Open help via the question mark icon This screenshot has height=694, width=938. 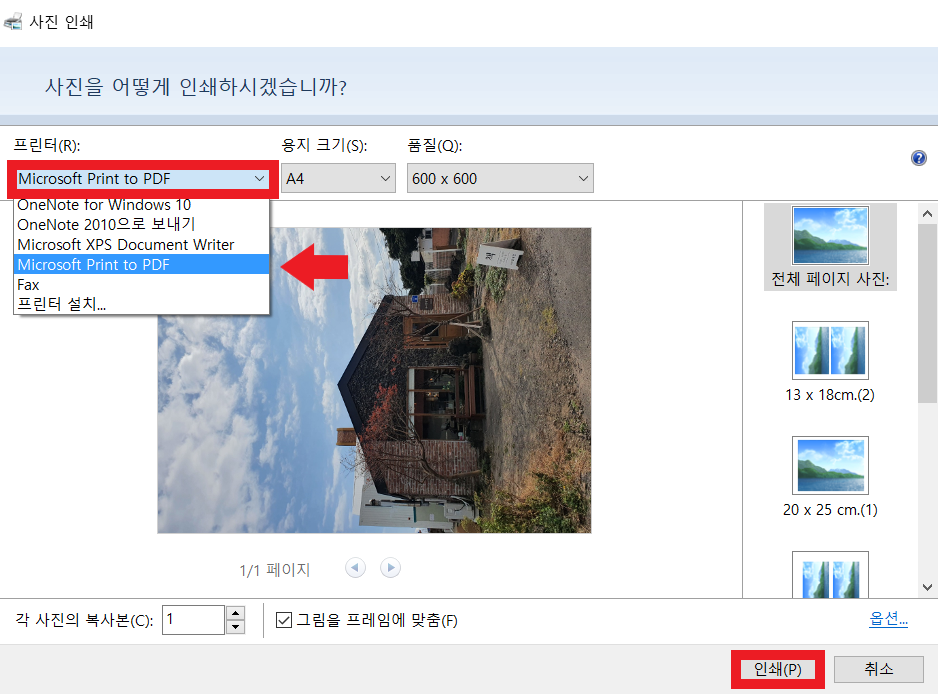(918, 158)
